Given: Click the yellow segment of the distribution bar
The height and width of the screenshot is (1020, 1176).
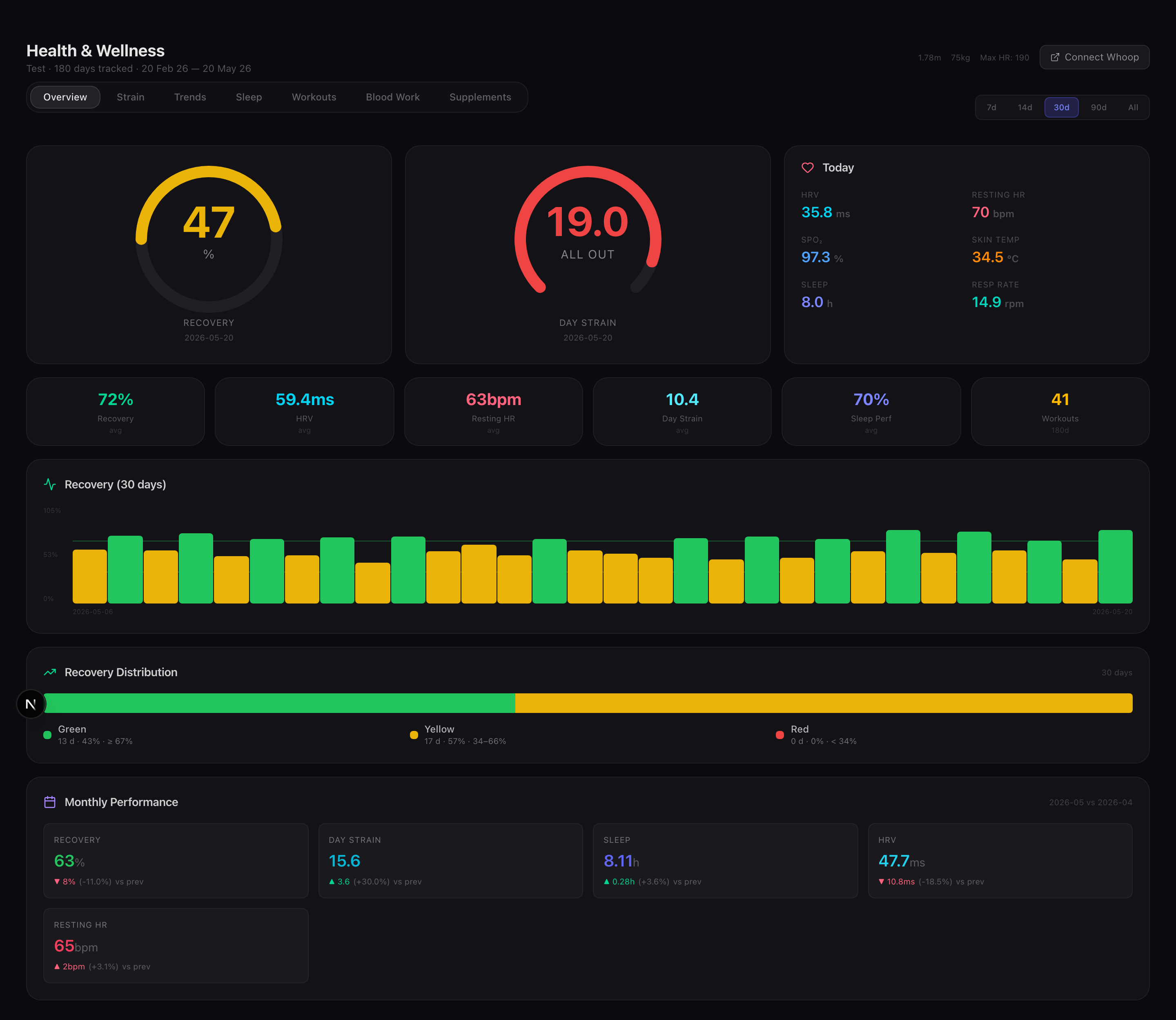Looking at the screenshot, I should click(824, 704).
